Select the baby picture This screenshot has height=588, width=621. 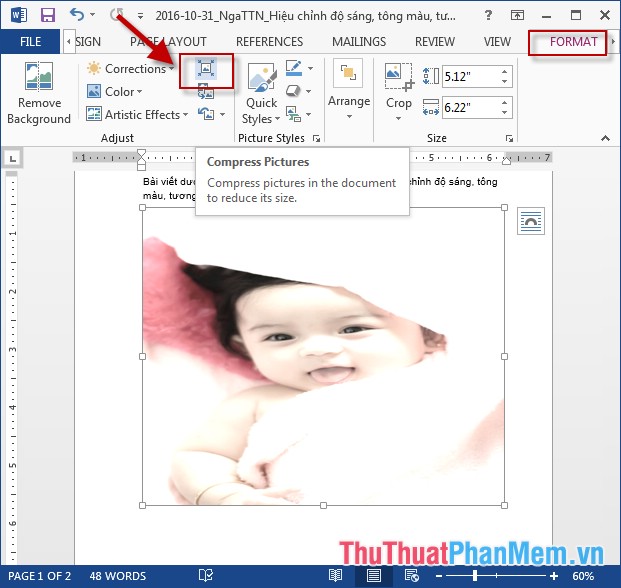coord(323,356)
